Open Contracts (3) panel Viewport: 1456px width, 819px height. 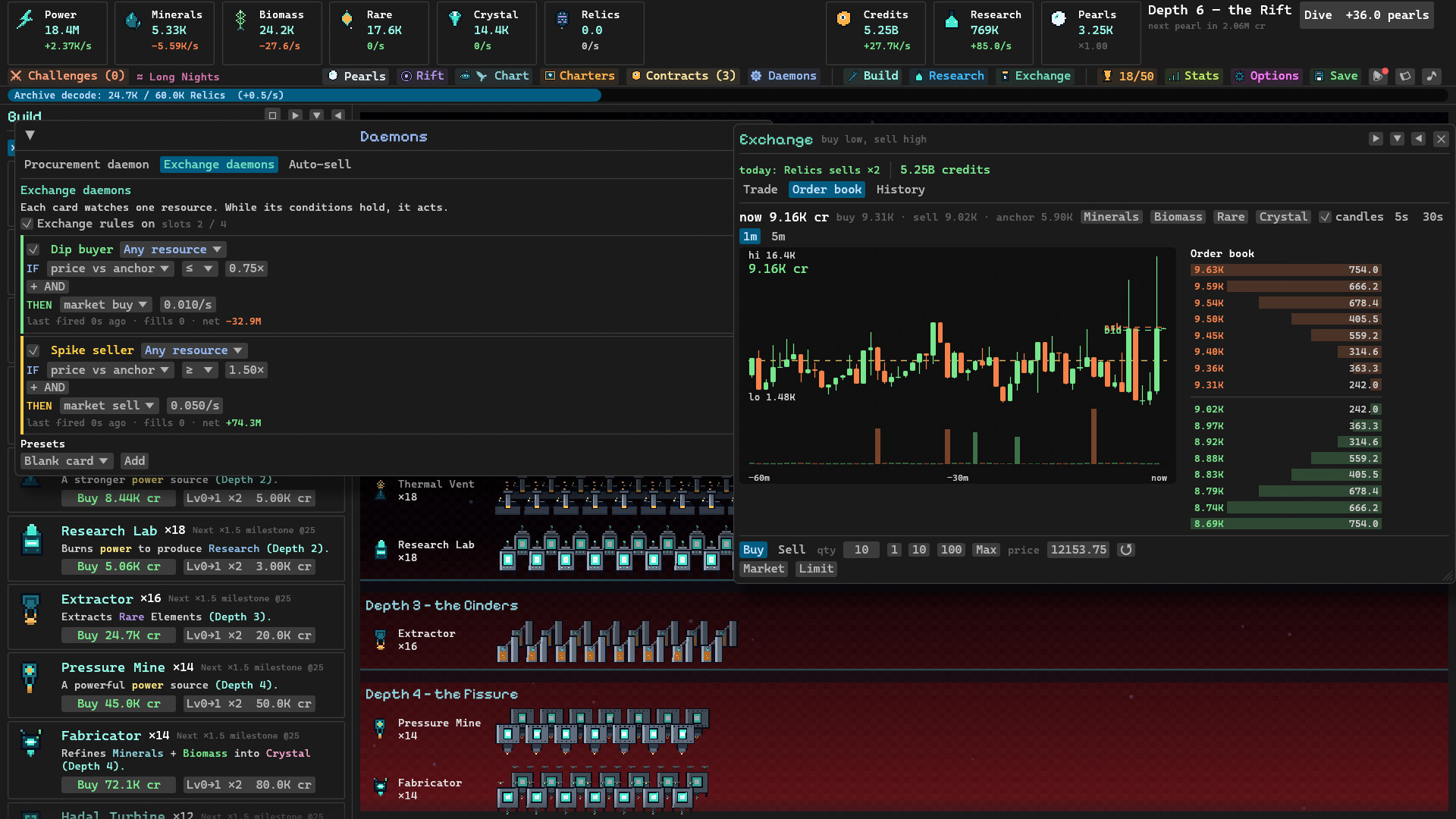point(683,76)
